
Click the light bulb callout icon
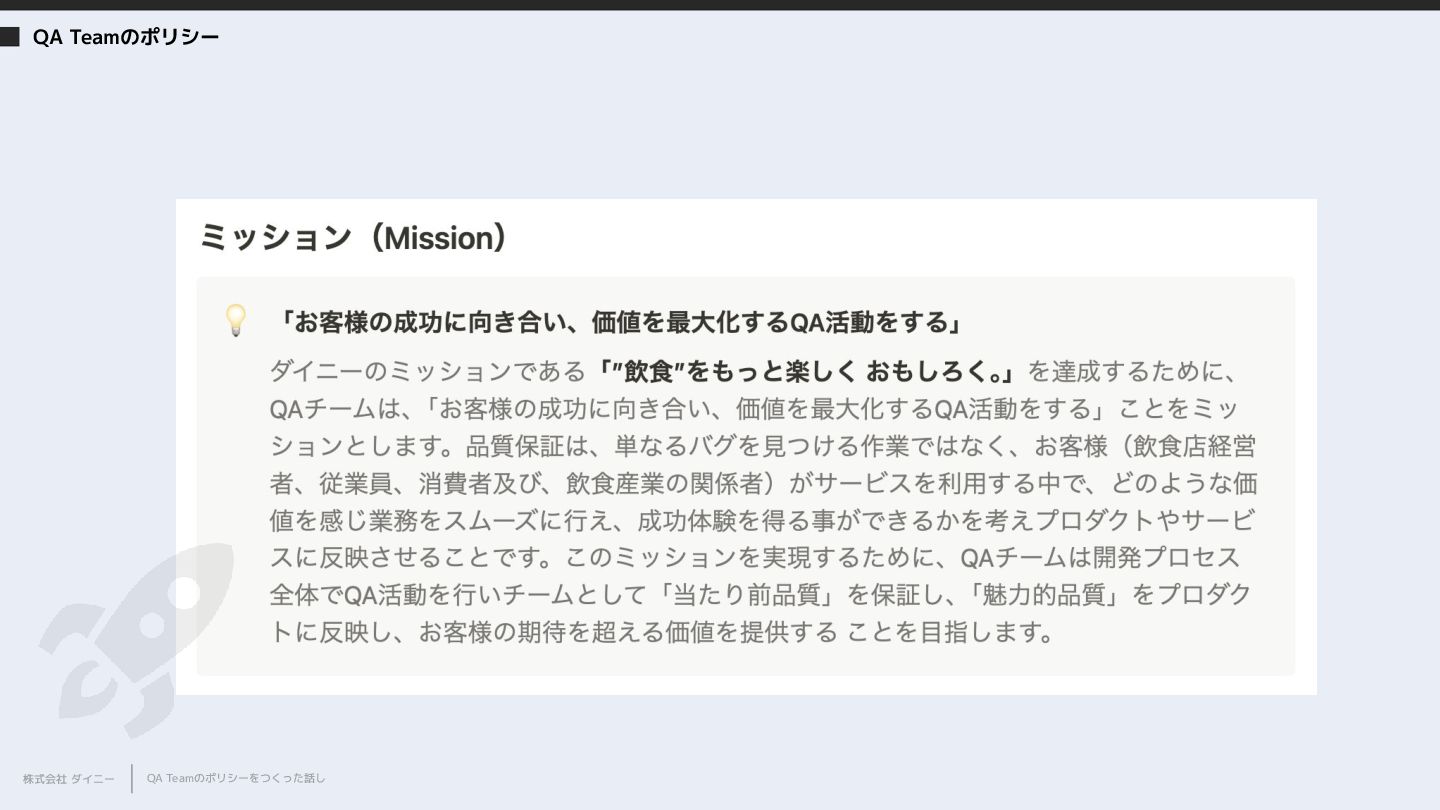click(236, 321)
